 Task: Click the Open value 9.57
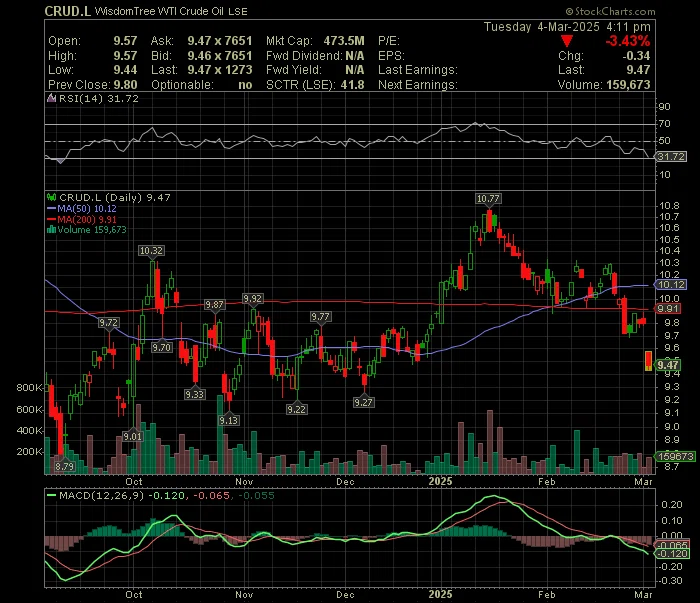[x=125, y=41]
